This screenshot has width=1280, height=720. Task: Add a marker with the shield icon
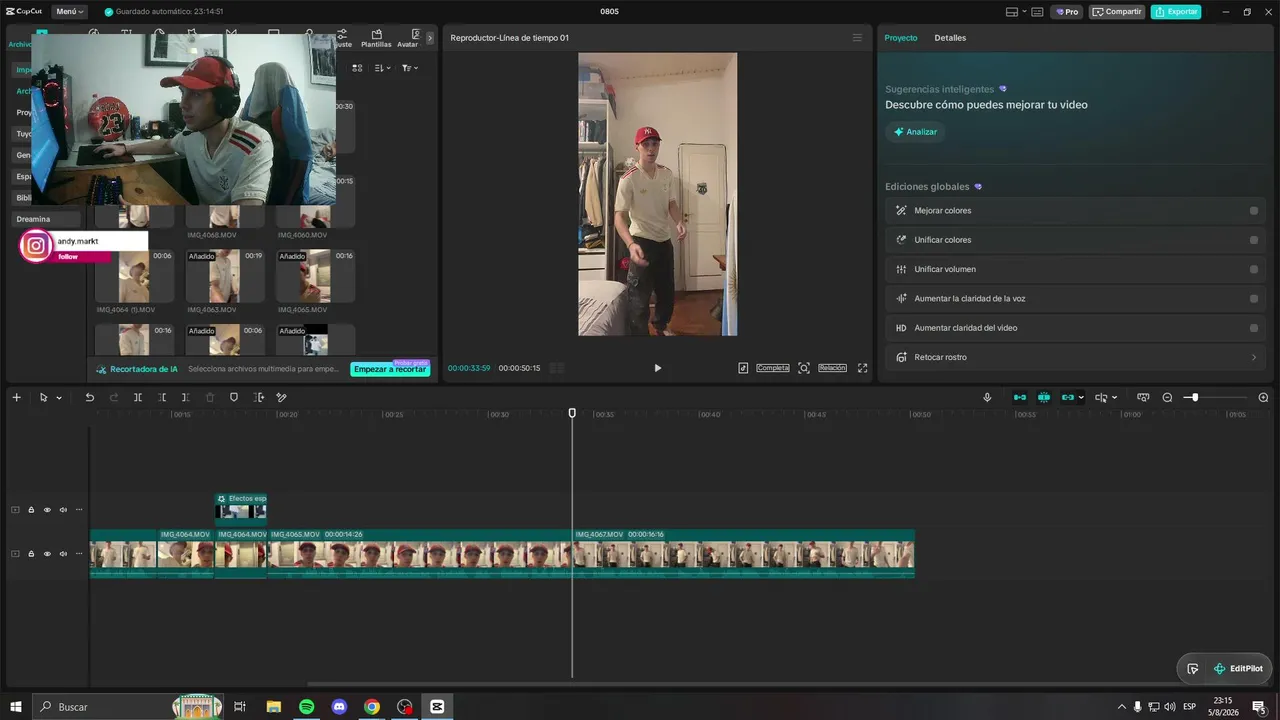(x=234, y=397)
